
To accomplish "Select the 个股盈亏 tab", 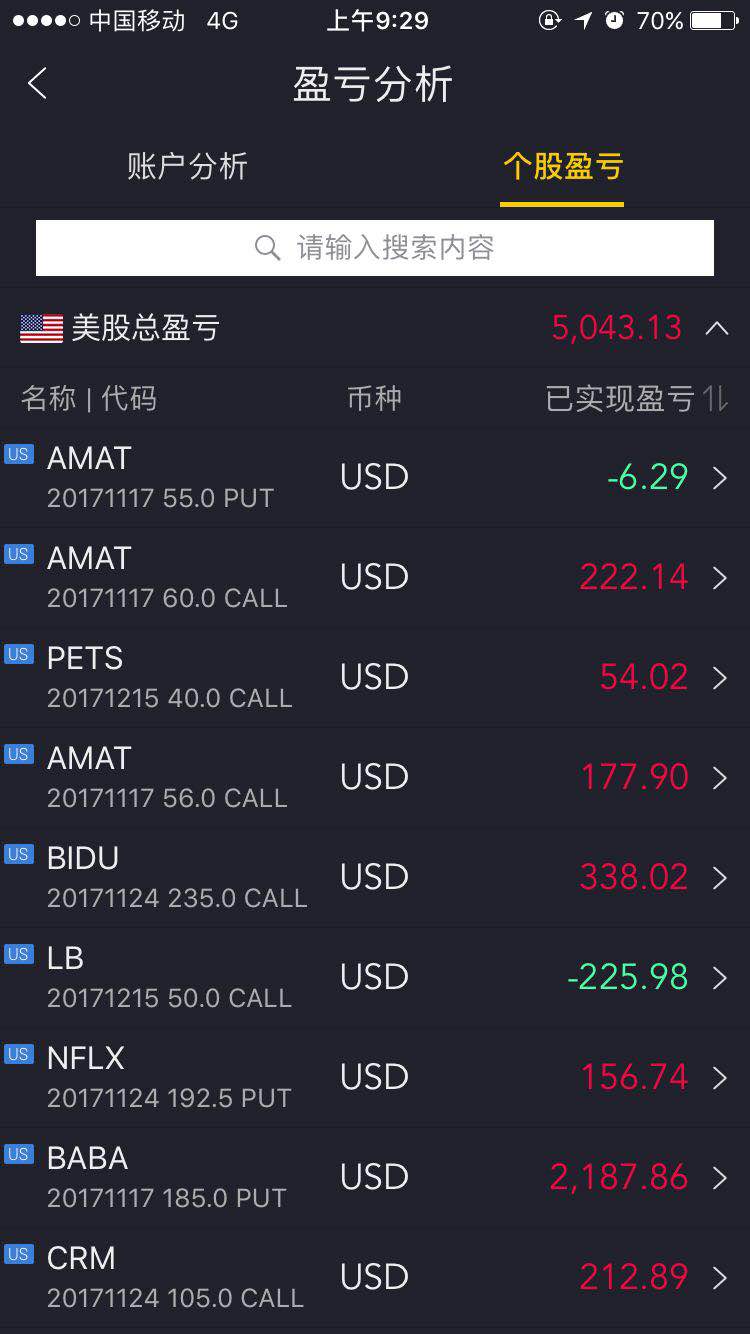I will pos(562,167).
